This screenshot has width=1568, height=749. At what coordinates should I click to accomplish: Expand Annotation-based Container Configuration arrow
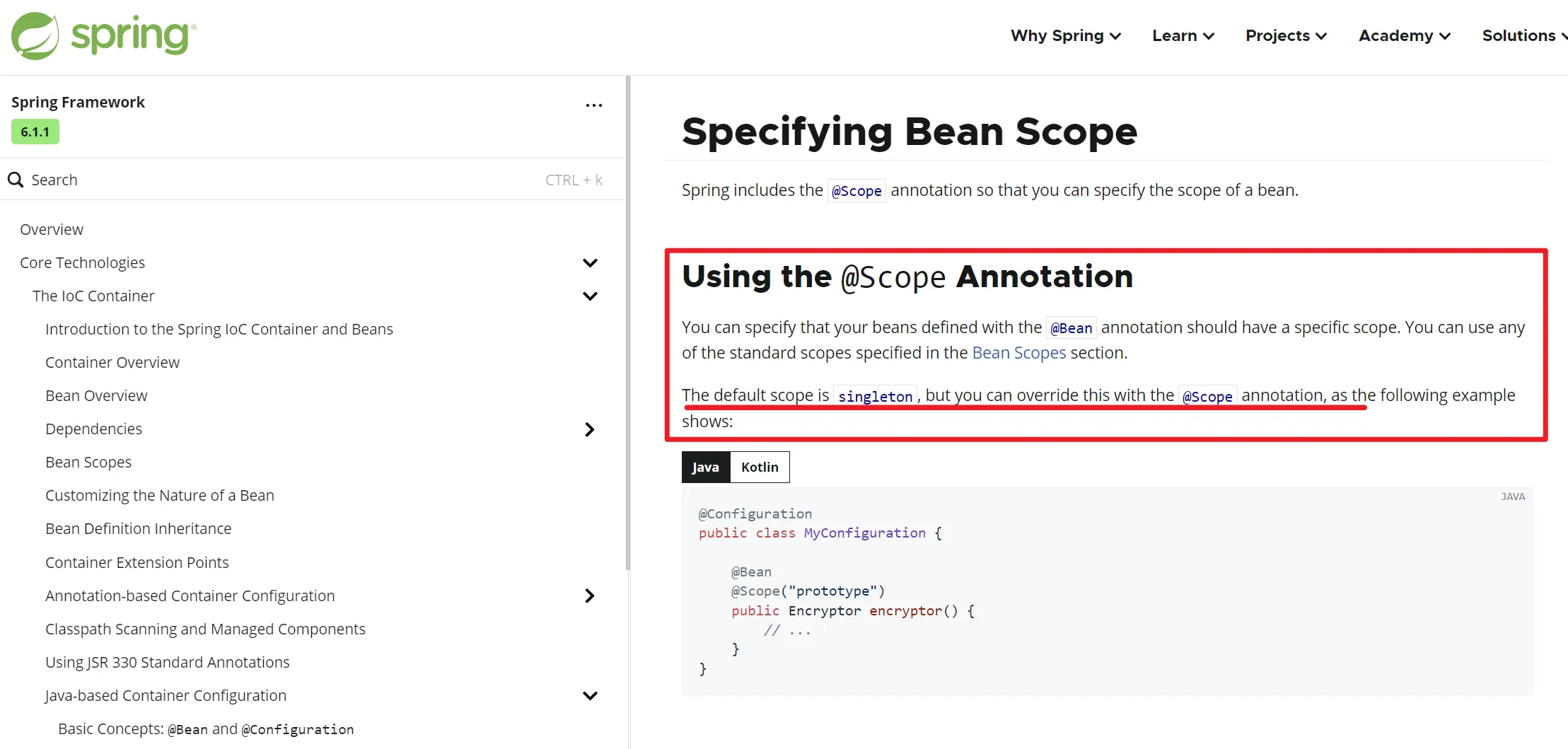[x=590, y=596]
